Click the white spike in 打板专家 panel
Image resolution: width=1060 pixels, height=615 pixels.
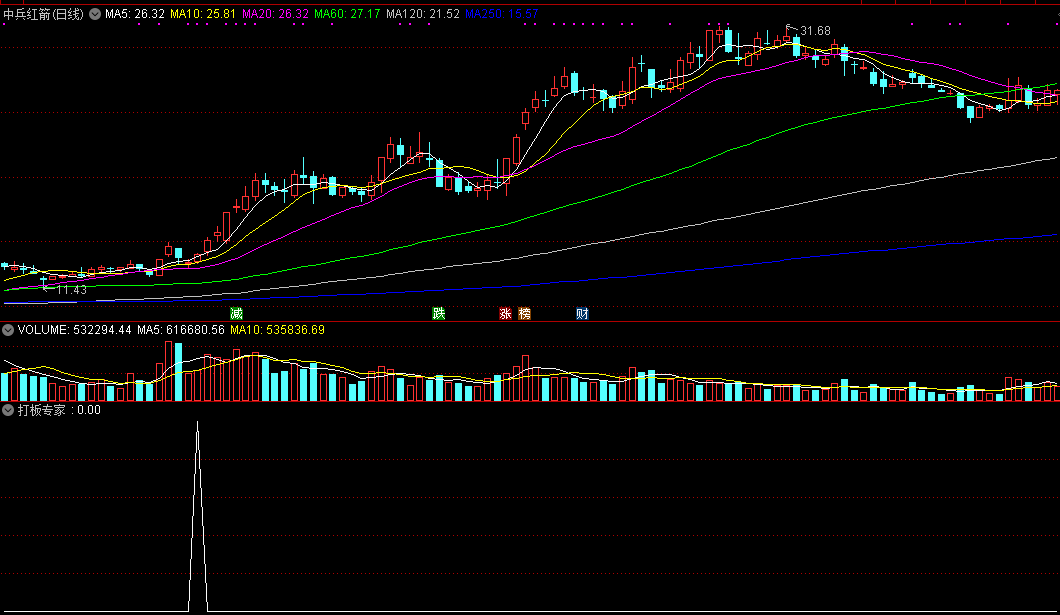(197, 517)
